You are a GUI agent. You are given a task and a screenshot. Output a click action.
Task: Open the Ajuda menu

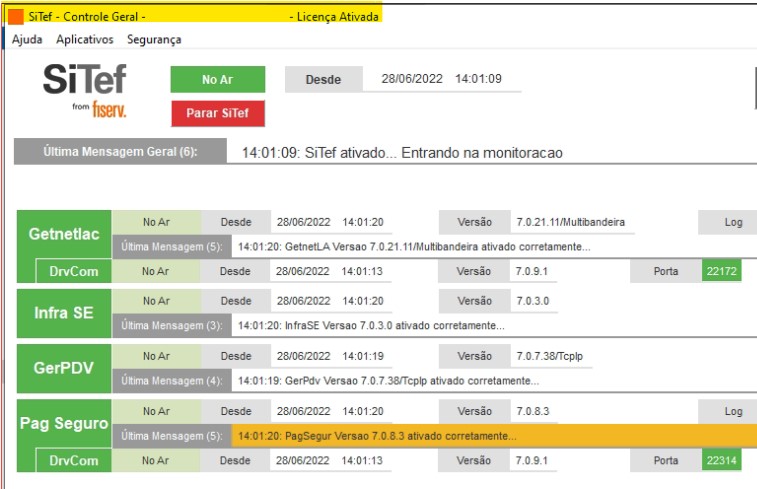27,40
